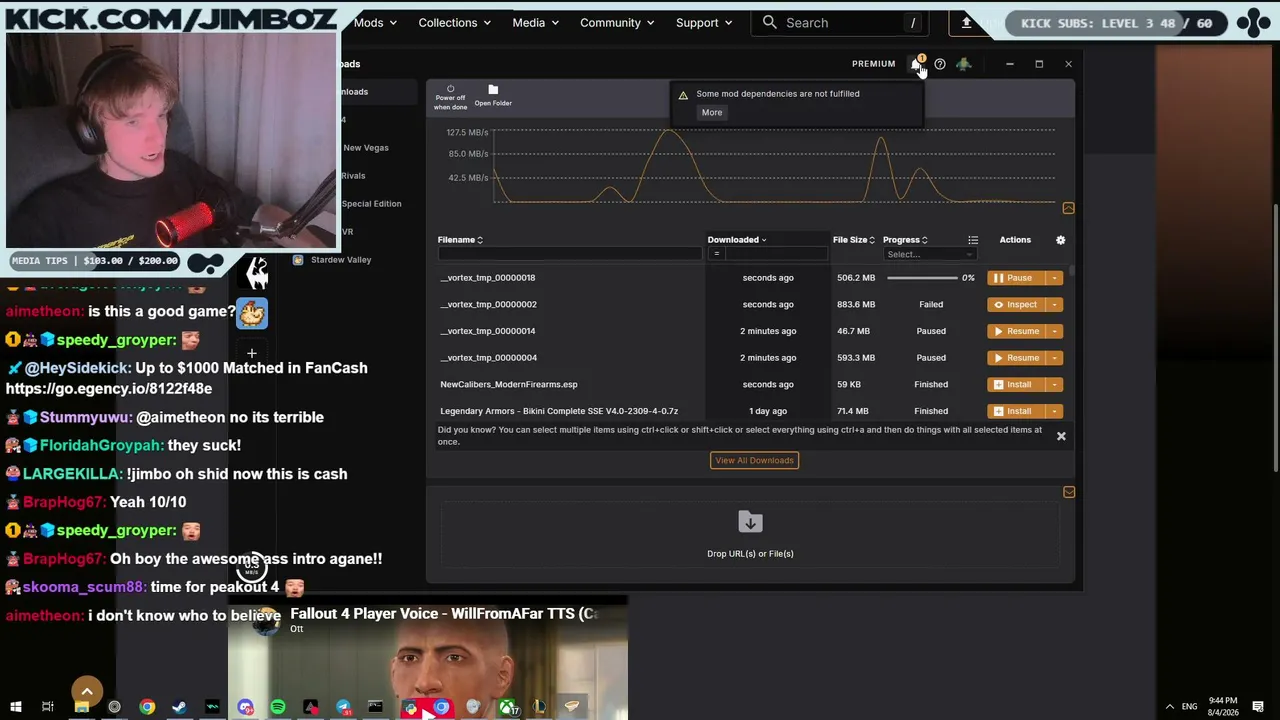
Task: Click the Downloaded date filter field
Action: 776,254
